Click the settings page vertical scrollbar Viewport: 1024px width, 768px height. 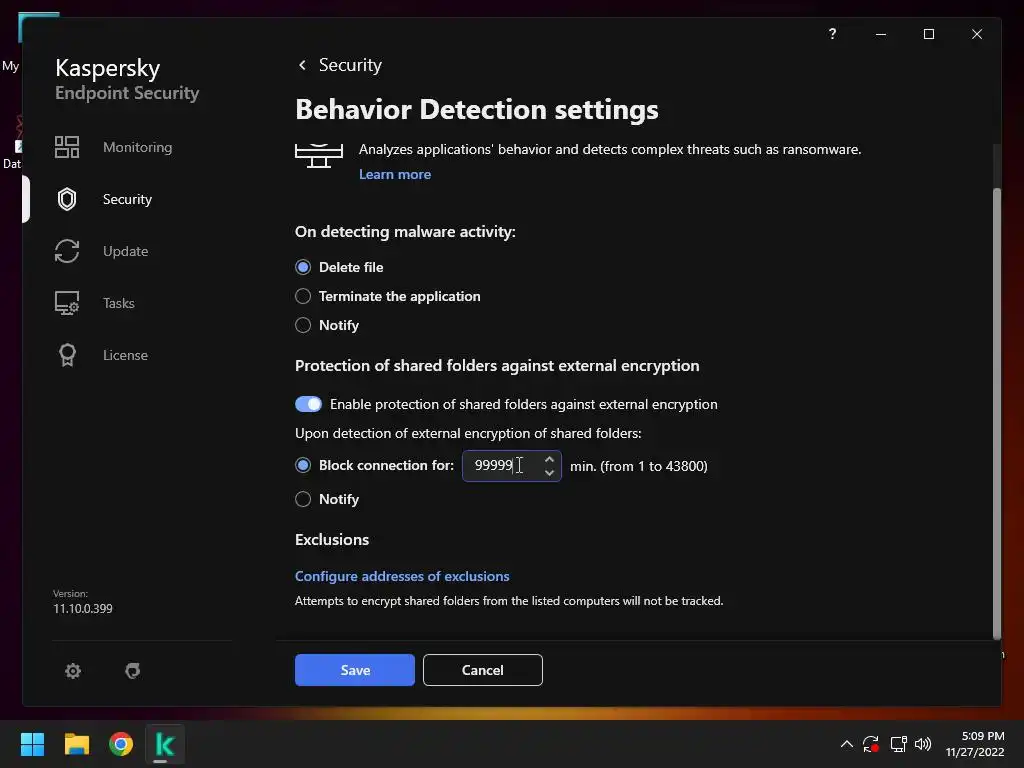pos(997,414)
